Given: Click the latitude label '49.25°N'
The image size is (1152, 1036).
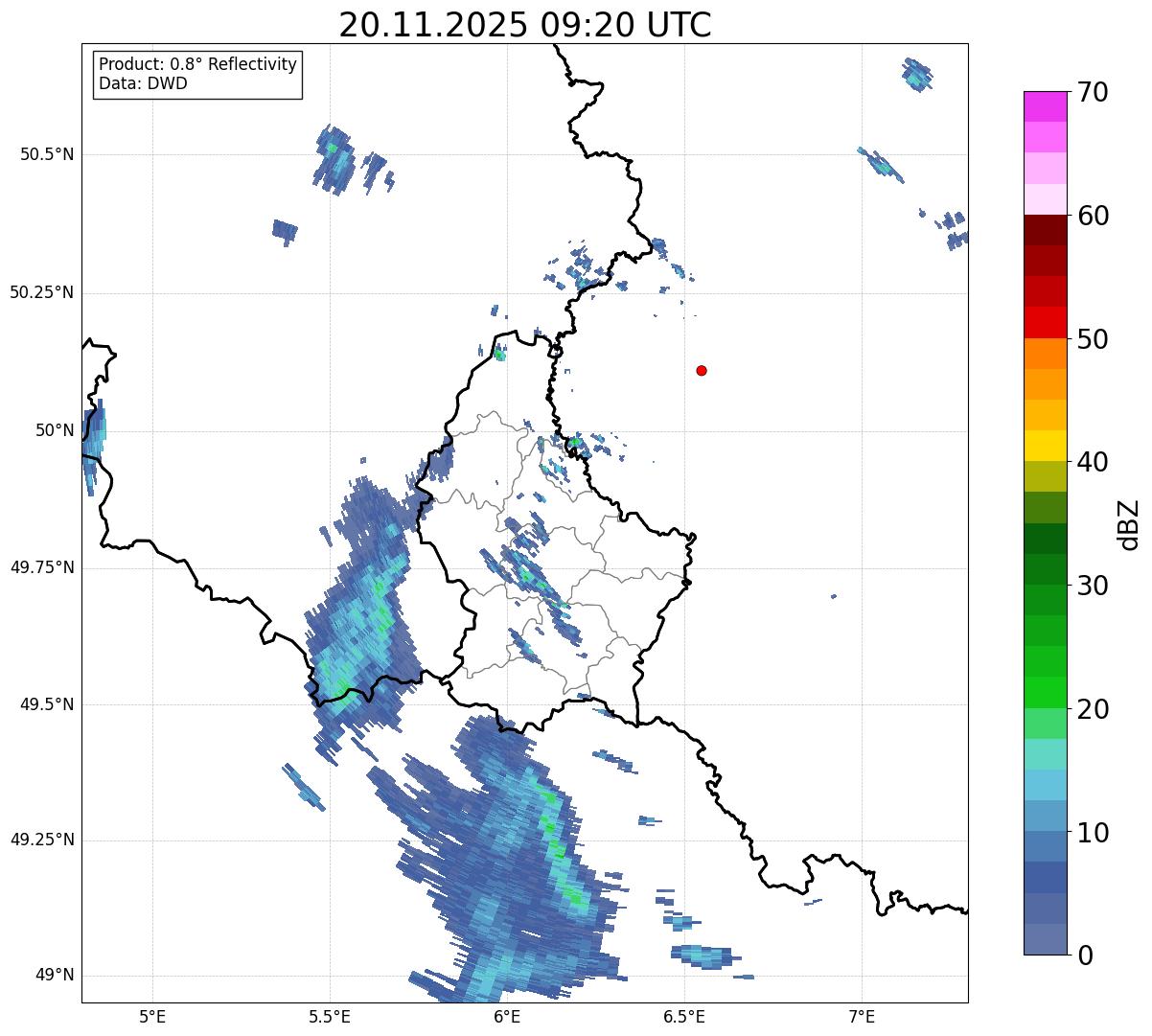Looking at the screenshot, I should pyautogui.click(x=41, y=840).
